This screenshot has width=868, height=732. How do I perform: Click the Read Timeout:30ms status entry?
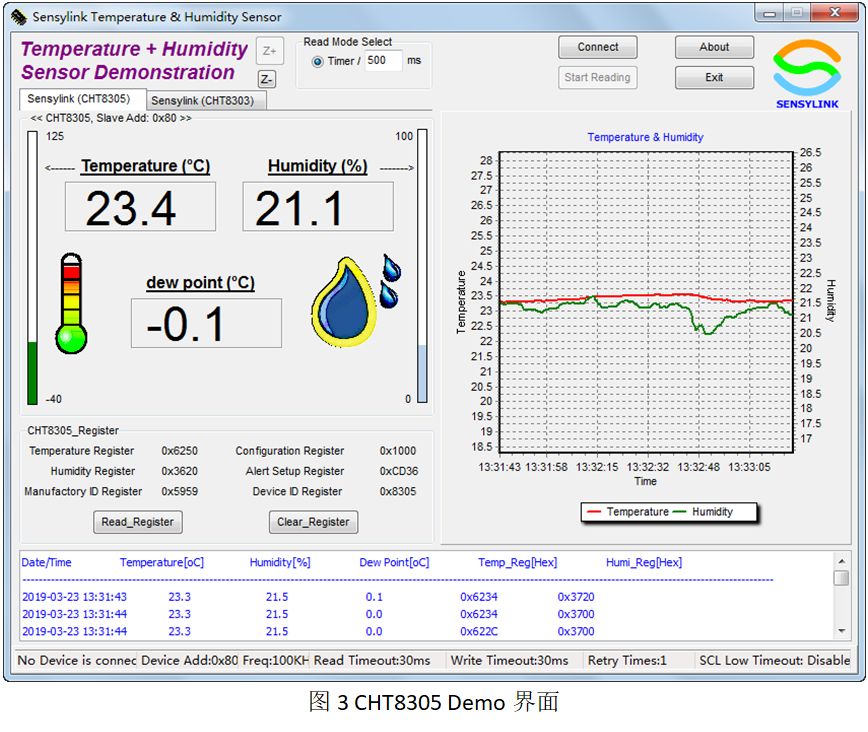point(372,661)
